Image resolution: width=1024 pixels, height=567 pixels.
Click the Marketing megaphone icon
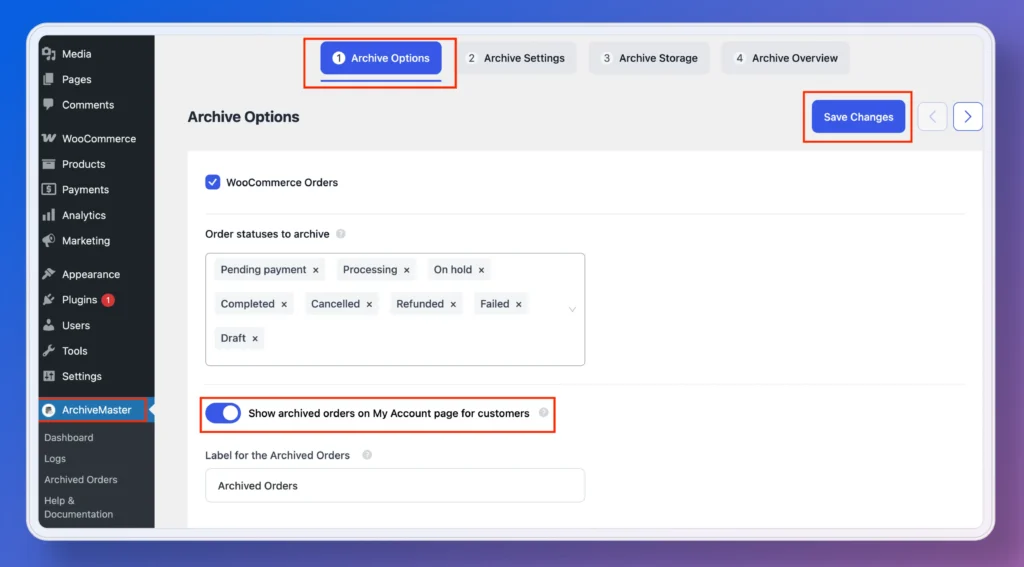(x=49, y=240)
